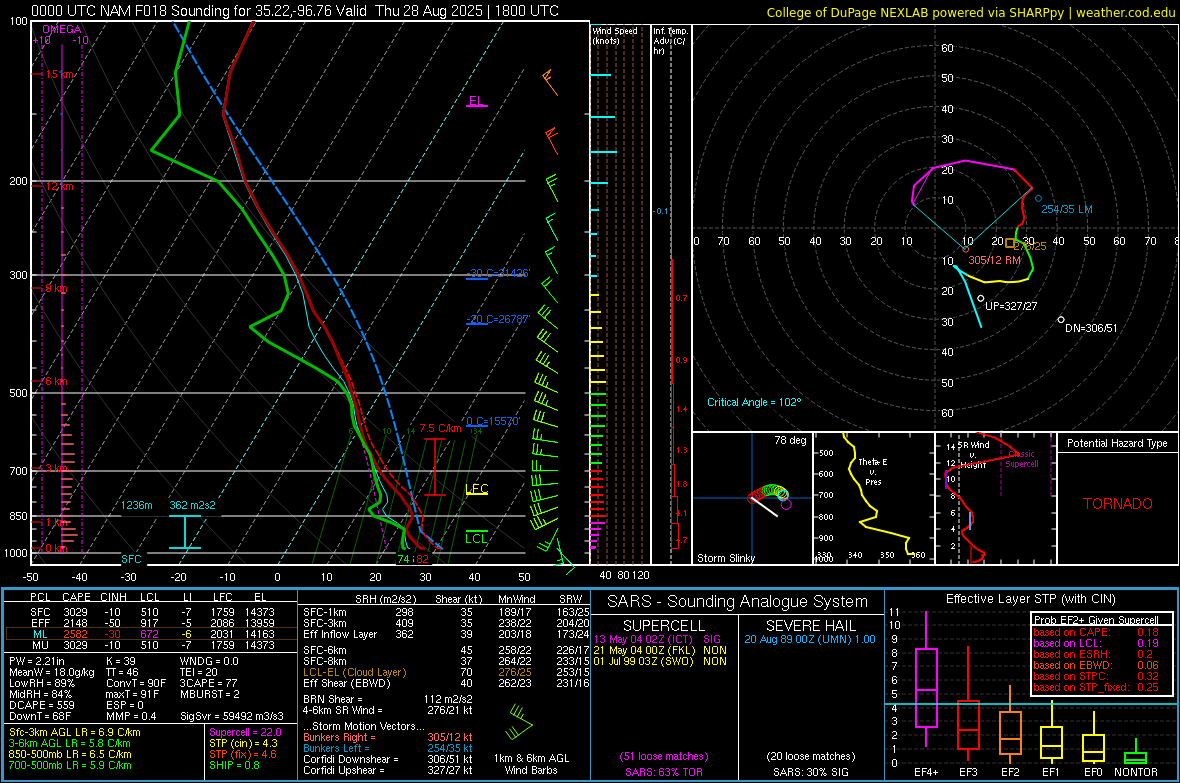This screenshot has width=1180, height=783.
Task: Click the orange mean wind square on hodograph
Action: point(1010,243)
